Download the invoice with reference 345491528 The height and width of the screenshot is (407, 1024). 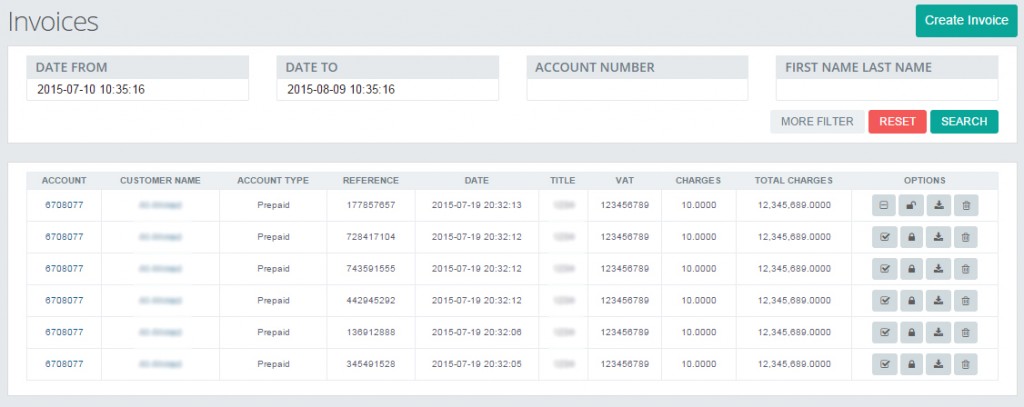click(x=938, y=364)
